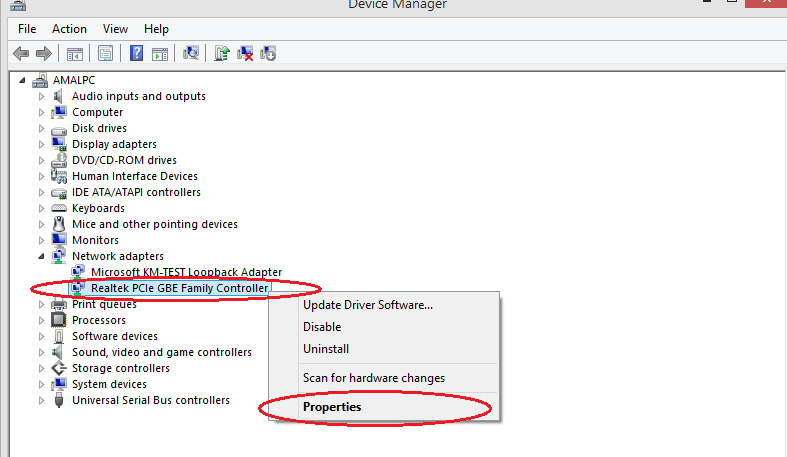
Task: Click the Update driver software toolbar icon
Action: coord(221,53)
